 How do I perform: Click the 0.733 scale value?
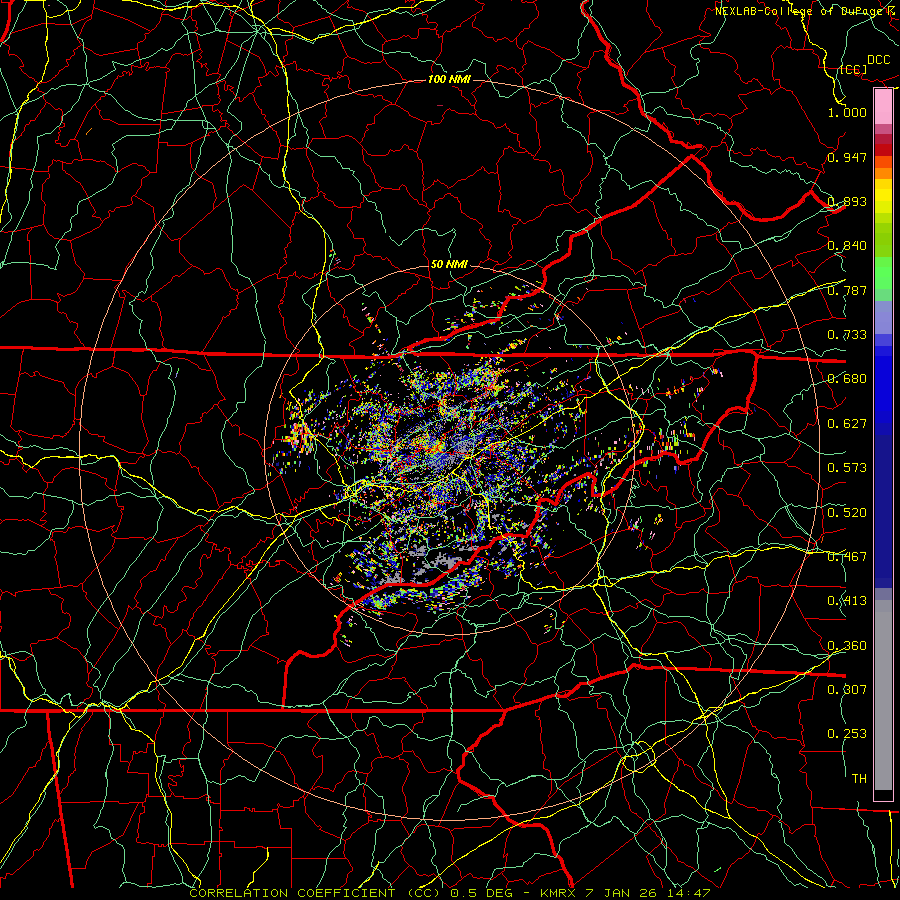point(847,334)
